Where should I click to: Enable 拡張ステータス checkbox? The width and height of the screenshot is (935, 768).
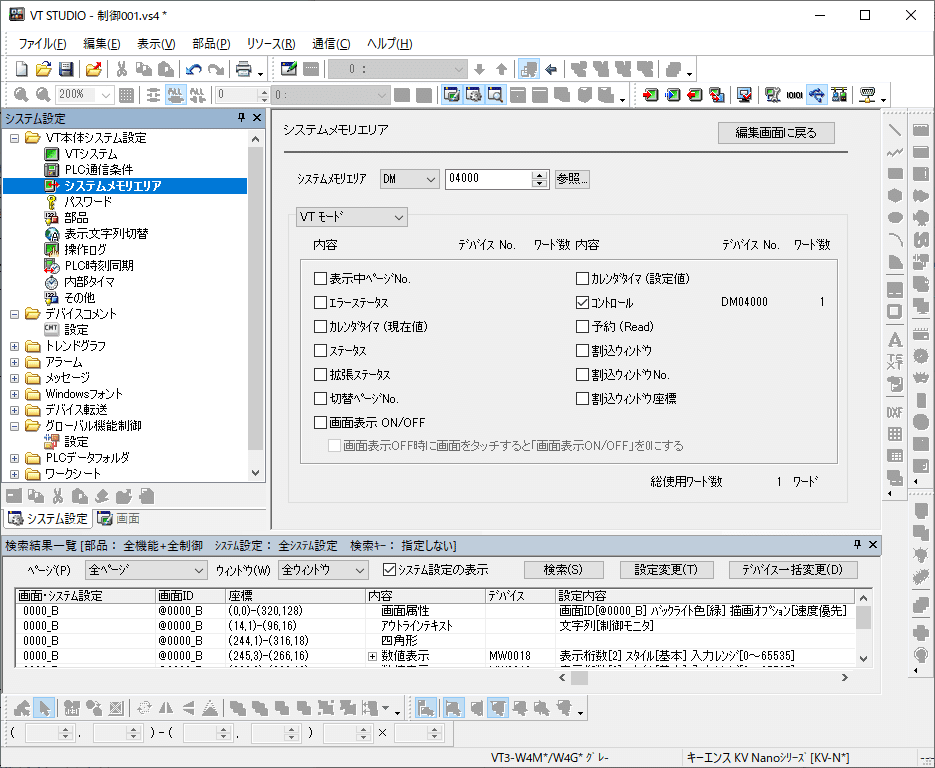click(x=320, y=374)
